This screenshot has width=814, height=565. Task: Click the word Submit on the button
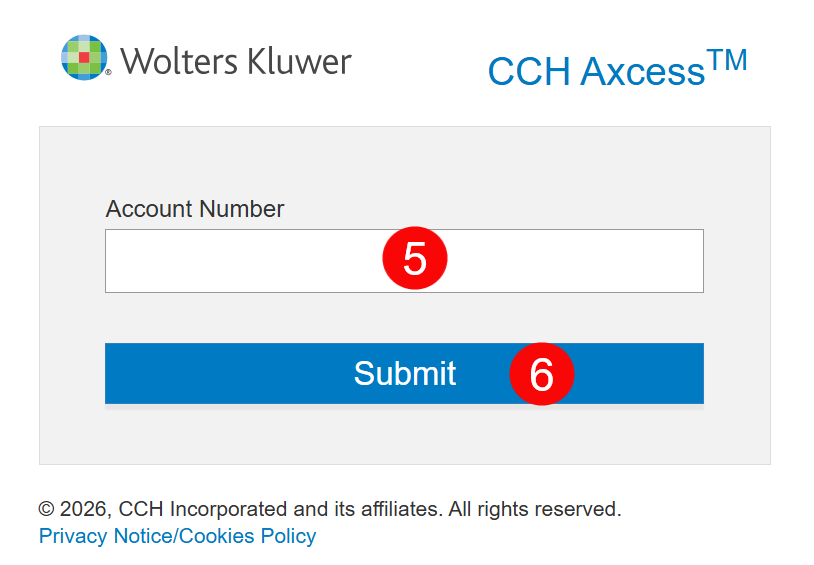(404, 374)
